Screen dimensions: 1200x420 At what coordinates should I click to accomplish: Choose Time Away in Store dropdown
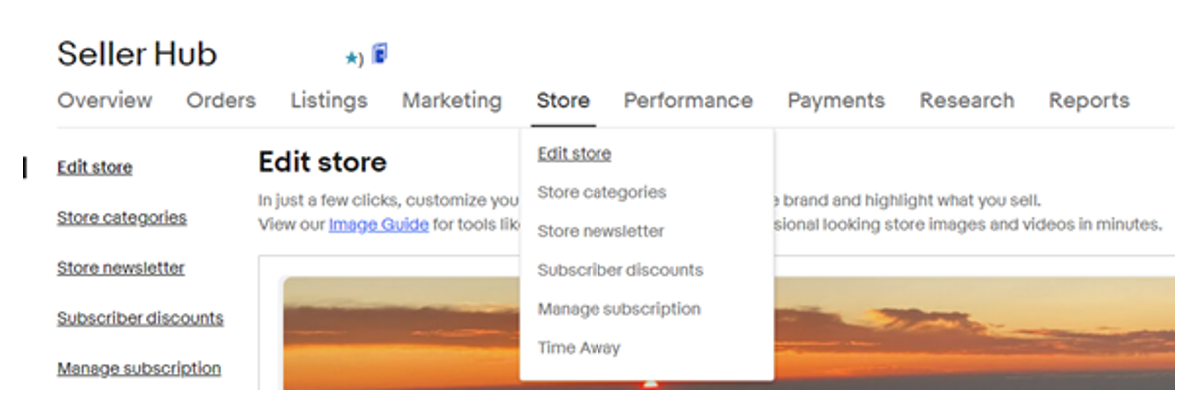click(579, 348)
